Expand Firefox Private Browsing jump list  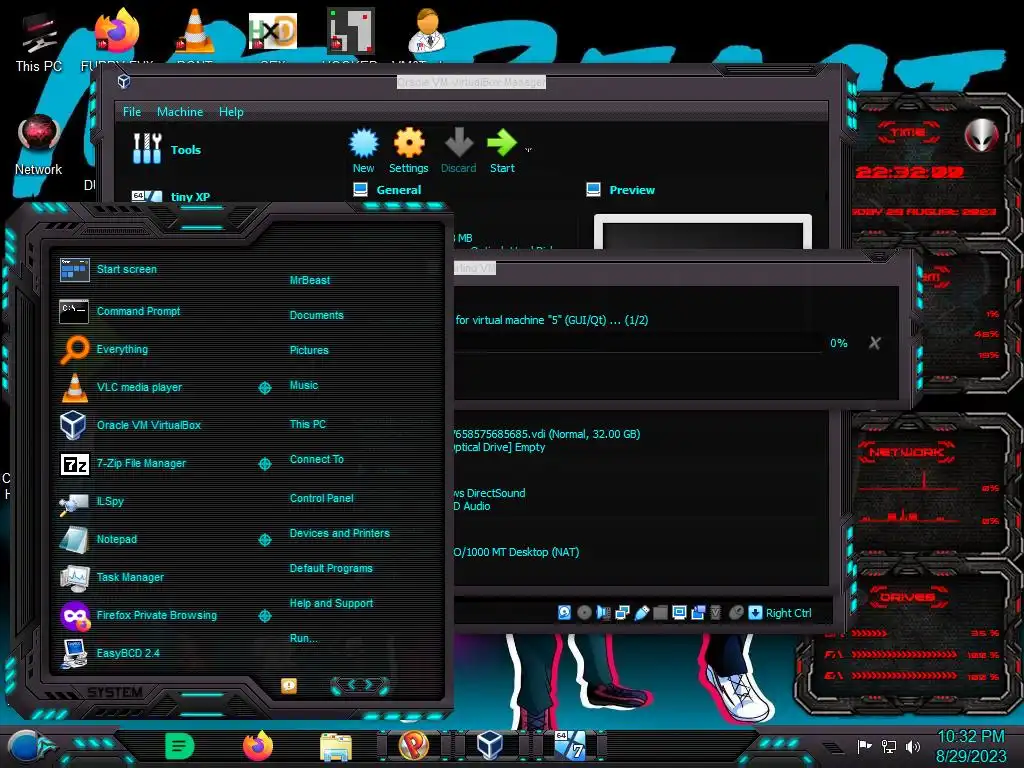265,616
